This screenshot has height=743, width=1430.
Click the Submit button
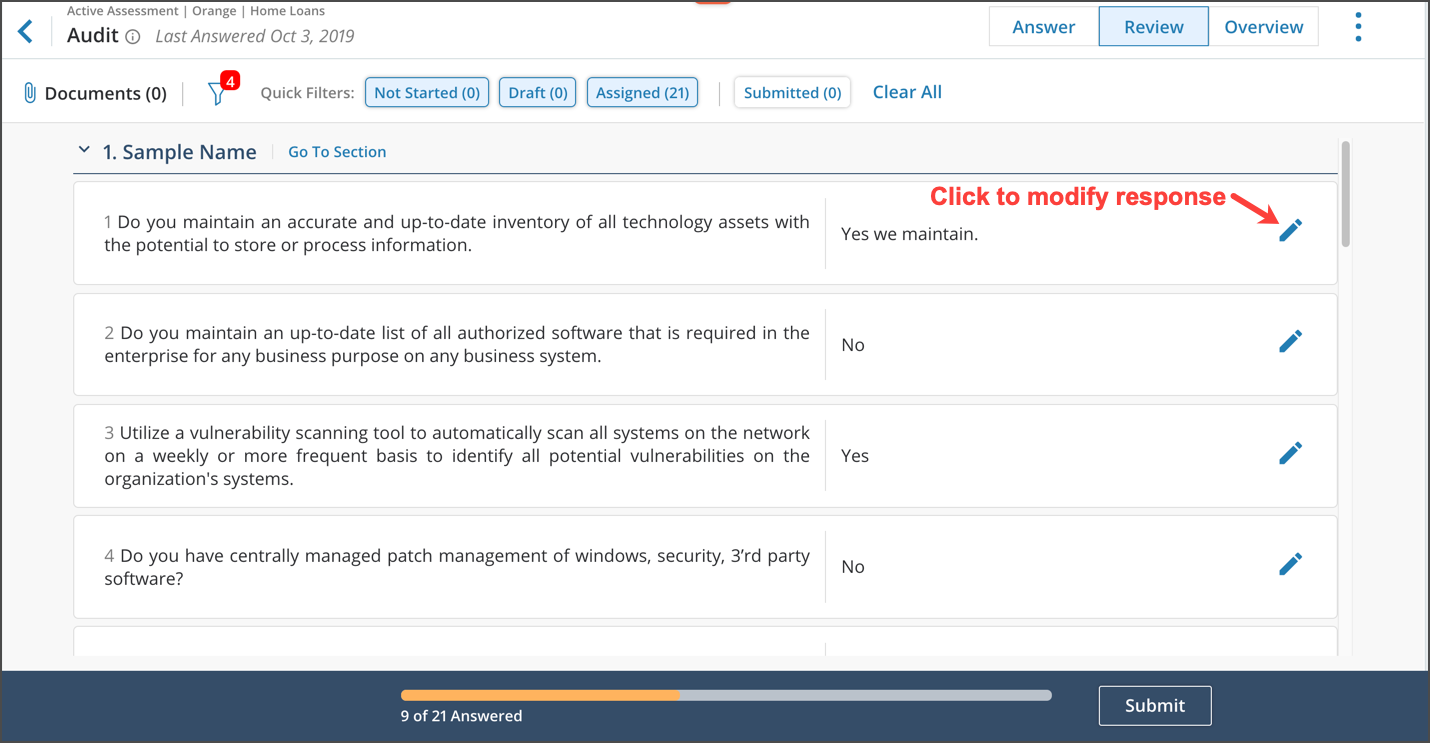point(1155,705)
